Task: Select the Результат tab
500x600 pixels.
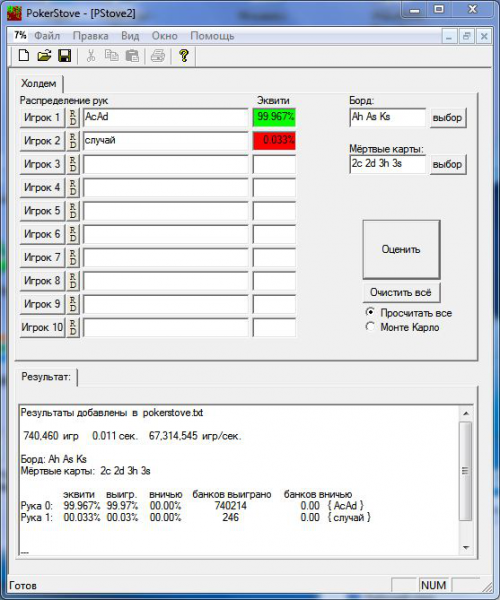Action: 46,377
